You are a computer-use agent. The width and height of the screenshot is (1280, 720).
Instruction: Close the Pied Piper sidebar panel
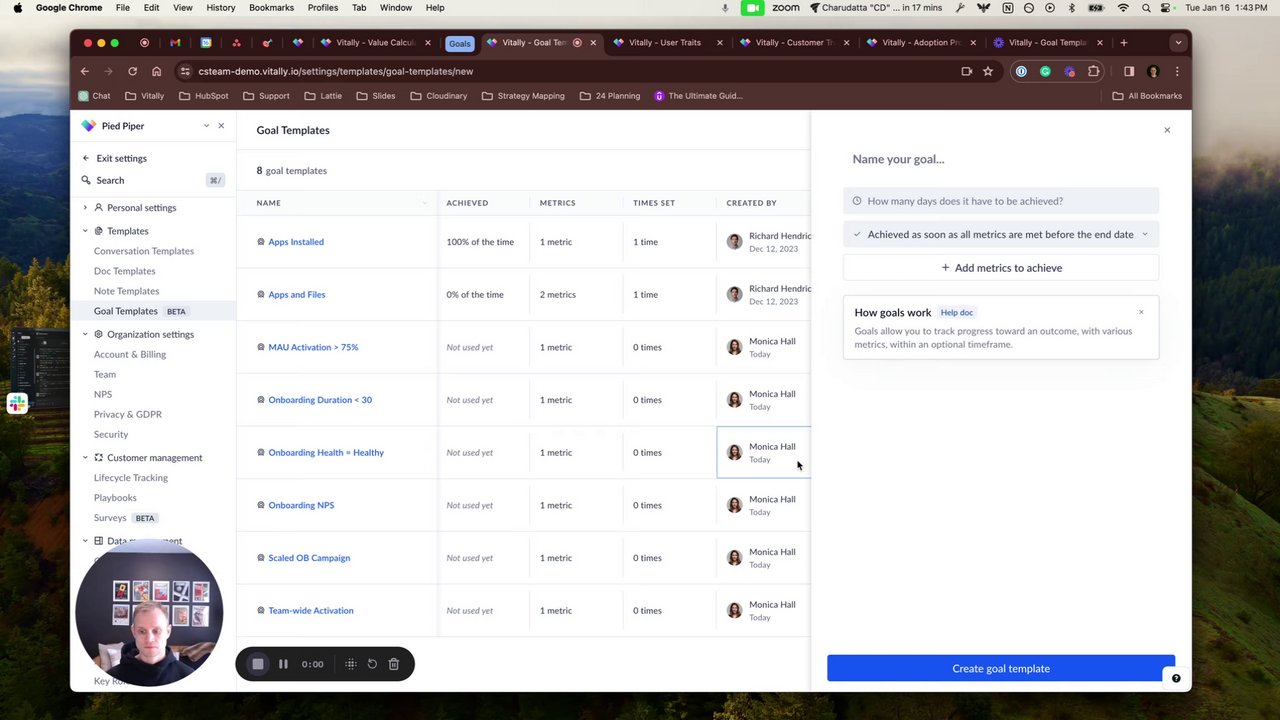coord(221,126)
